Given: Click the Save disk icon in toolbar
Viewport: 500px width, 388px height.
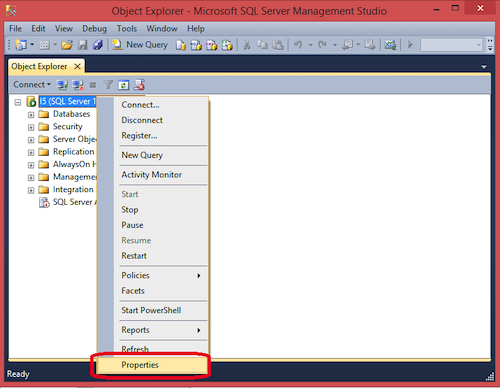Looking at the screenshot, I should pyautogui.click(x=82, y=45).
